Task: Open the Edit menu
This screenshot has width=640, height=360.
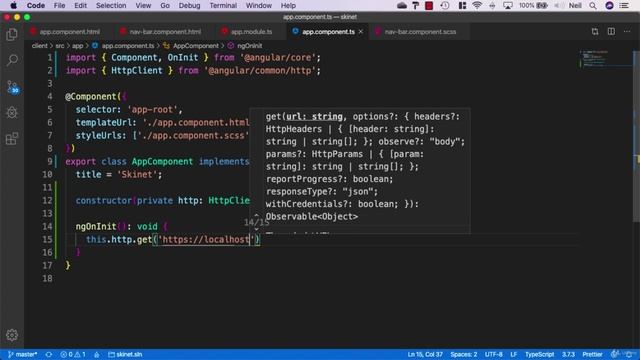Action: pyautogui.click(x=80, y=5)
